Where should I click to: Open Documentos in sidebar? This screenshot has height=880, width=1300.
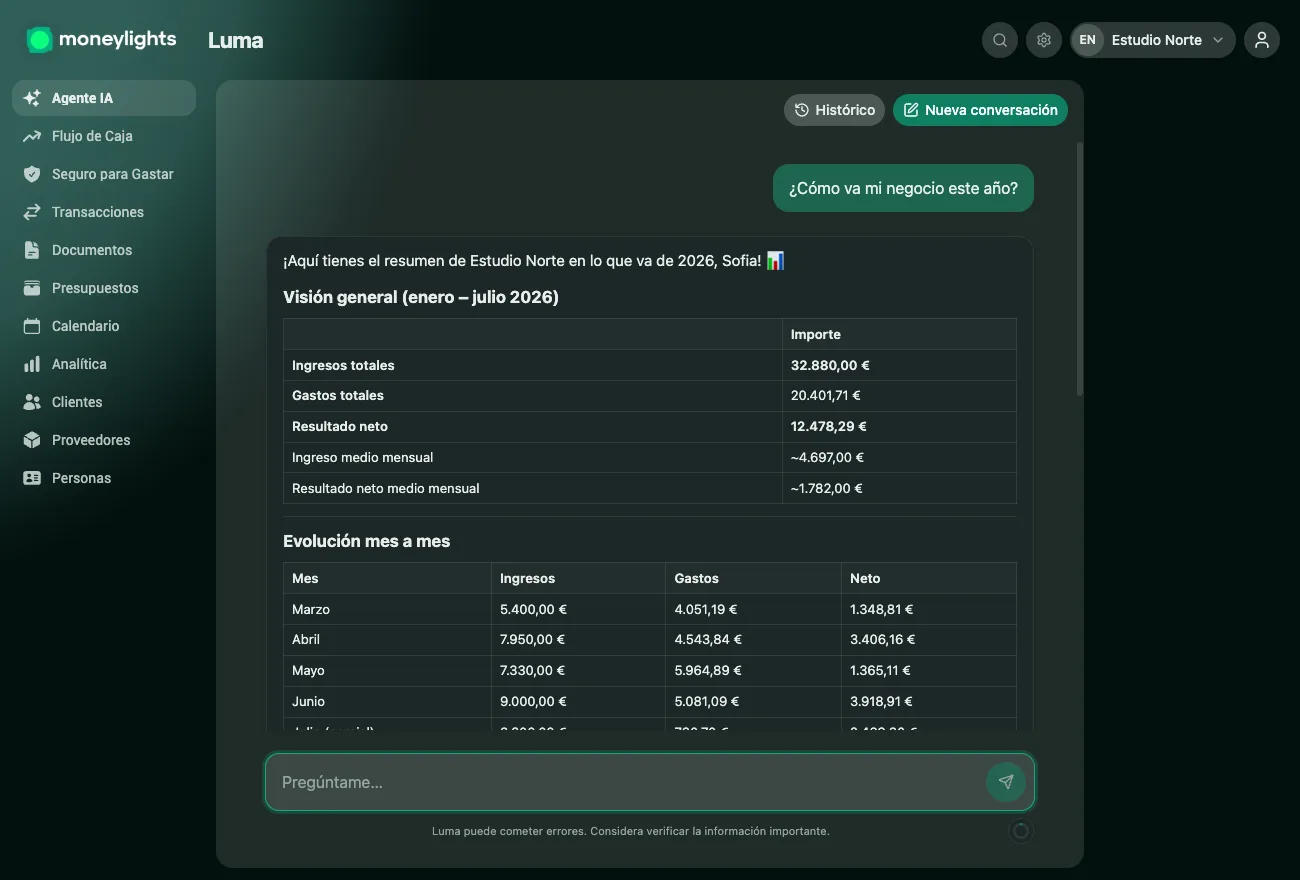(104, 250)
